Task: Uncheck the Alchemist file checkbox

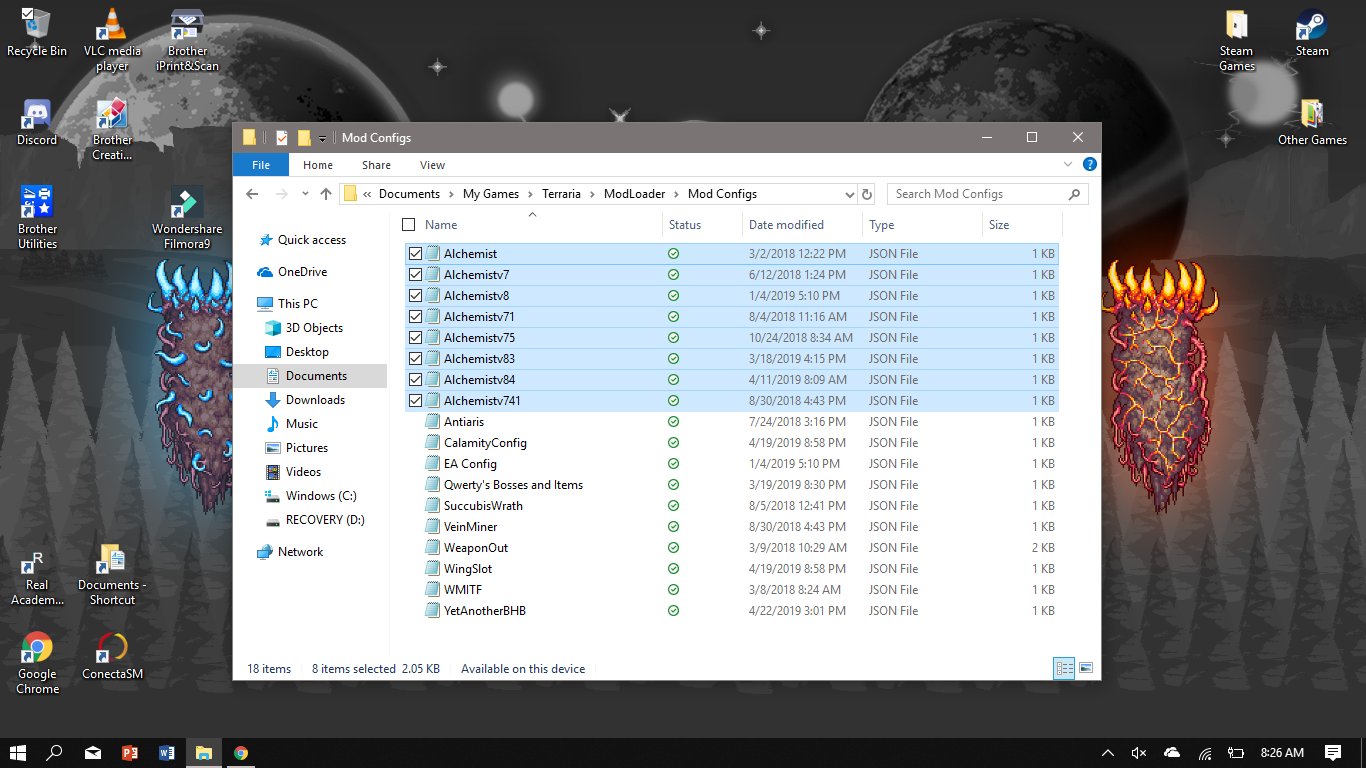Action: pyautogui.click(x=416, y=254)
